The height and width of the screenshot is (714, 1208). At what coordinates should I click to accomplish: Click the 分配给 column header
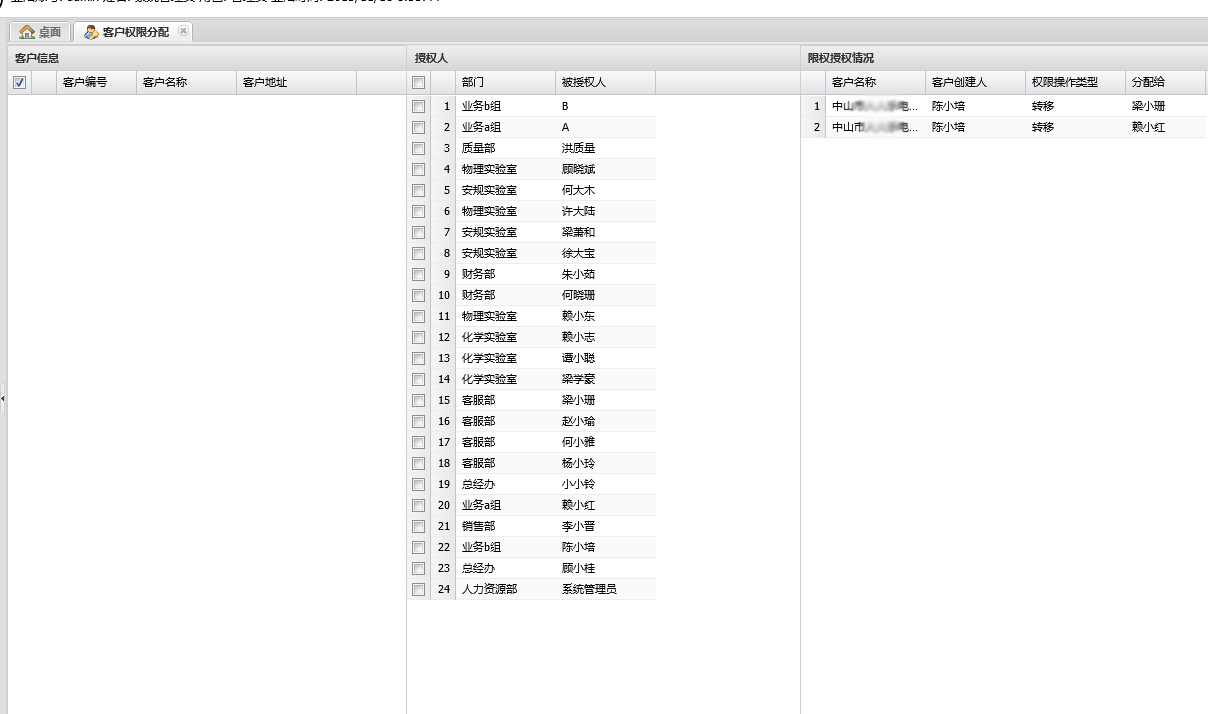click(1148, 83)
